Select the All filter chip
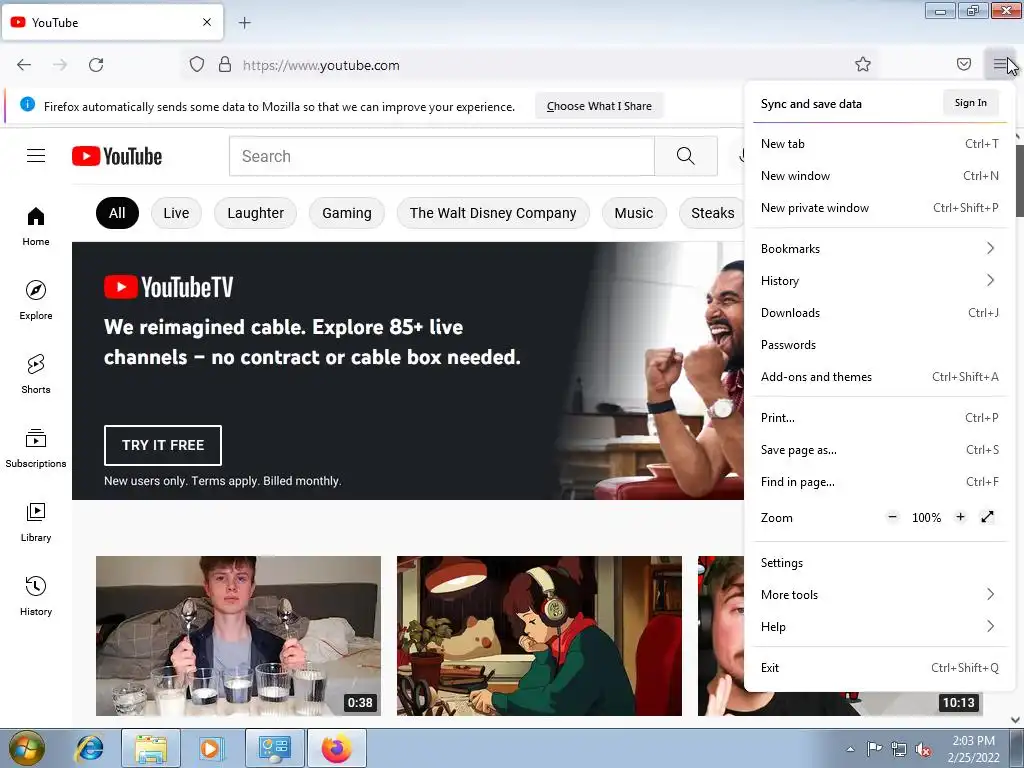Viewport: 1024px width, 768px height. [117, 213]
